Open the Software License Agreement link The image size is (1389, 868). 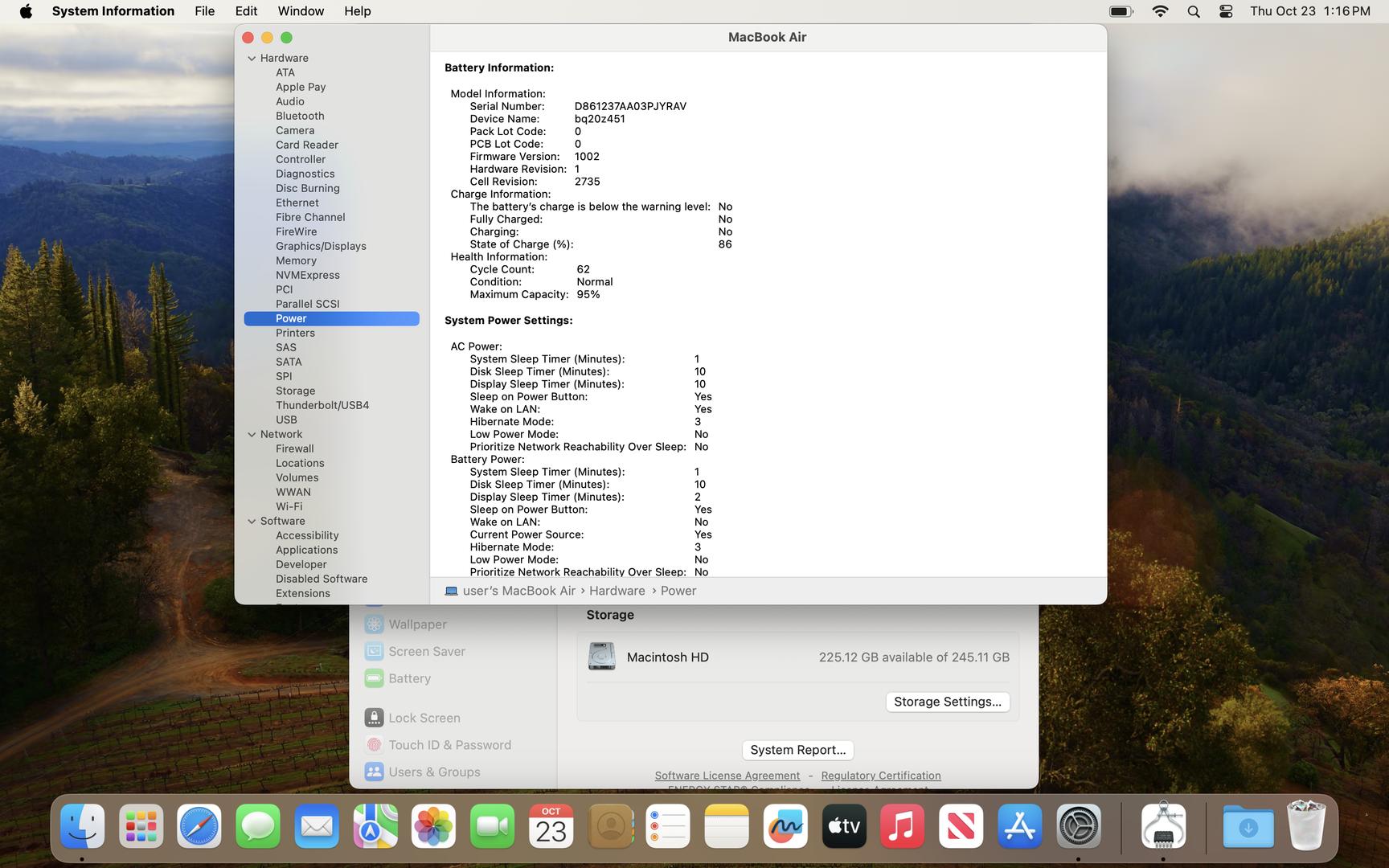click(x=727, y=776)
